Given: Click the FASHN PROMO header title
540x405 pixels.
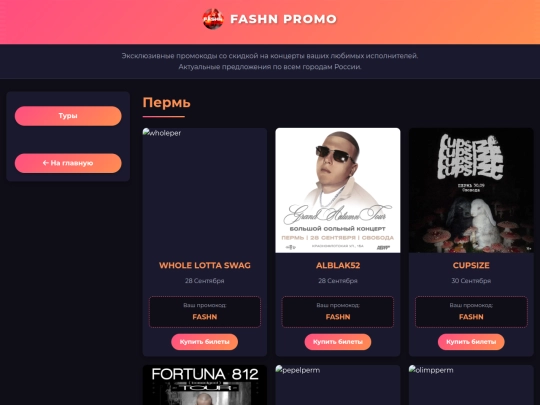Looking at the screenshot, I should (x=283, y=19).
